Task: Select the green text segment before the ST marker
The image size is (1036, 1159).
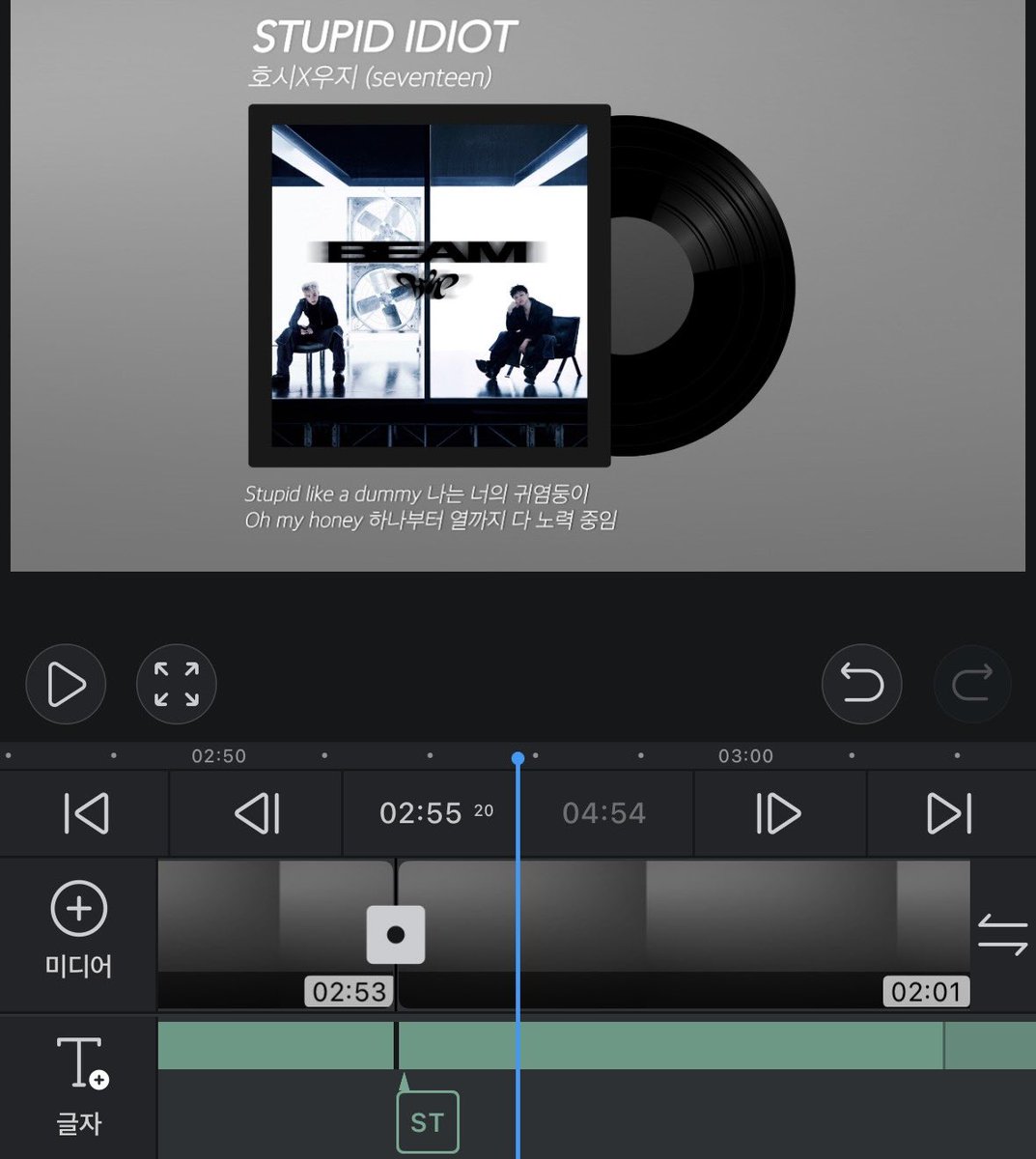Action: click(x=275, y=1046)
